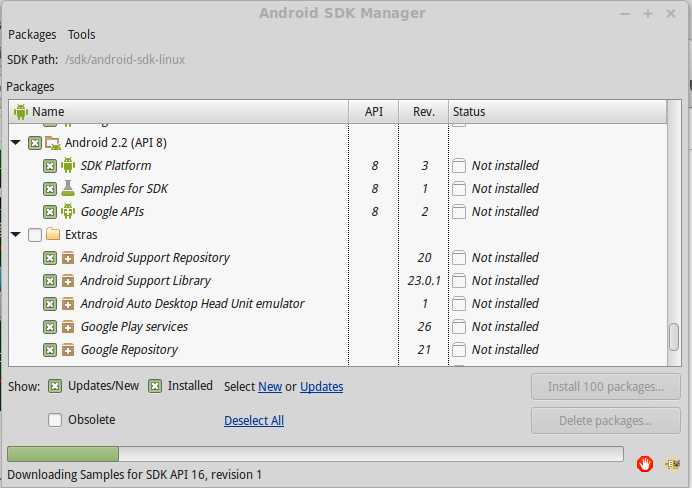
Task: Uncheck Android Support Repository checkbox
Action: pos(50,258)
